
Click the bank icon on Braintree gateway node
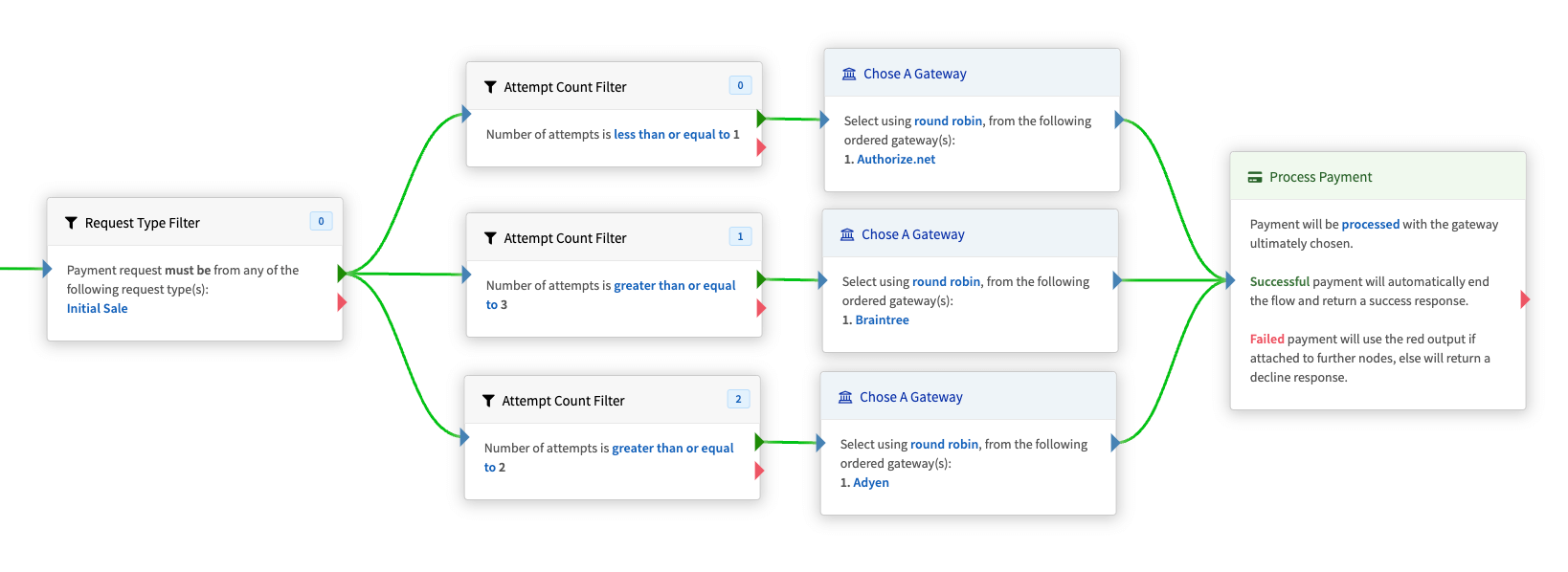(x=847, y=234)
